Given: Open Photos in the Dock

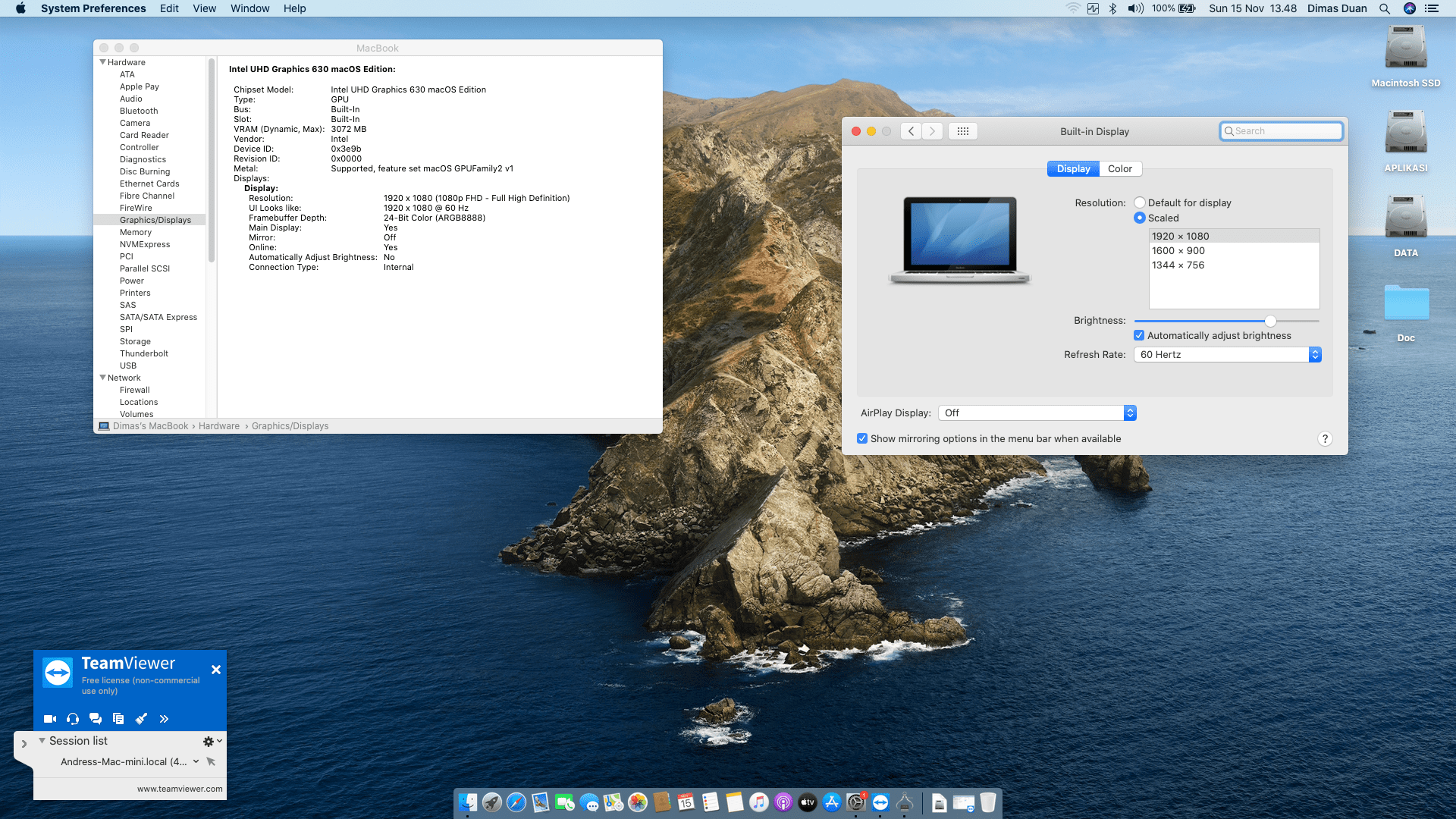Looking at the screenshot, I should pyautogui.click(x=638, y=802).
